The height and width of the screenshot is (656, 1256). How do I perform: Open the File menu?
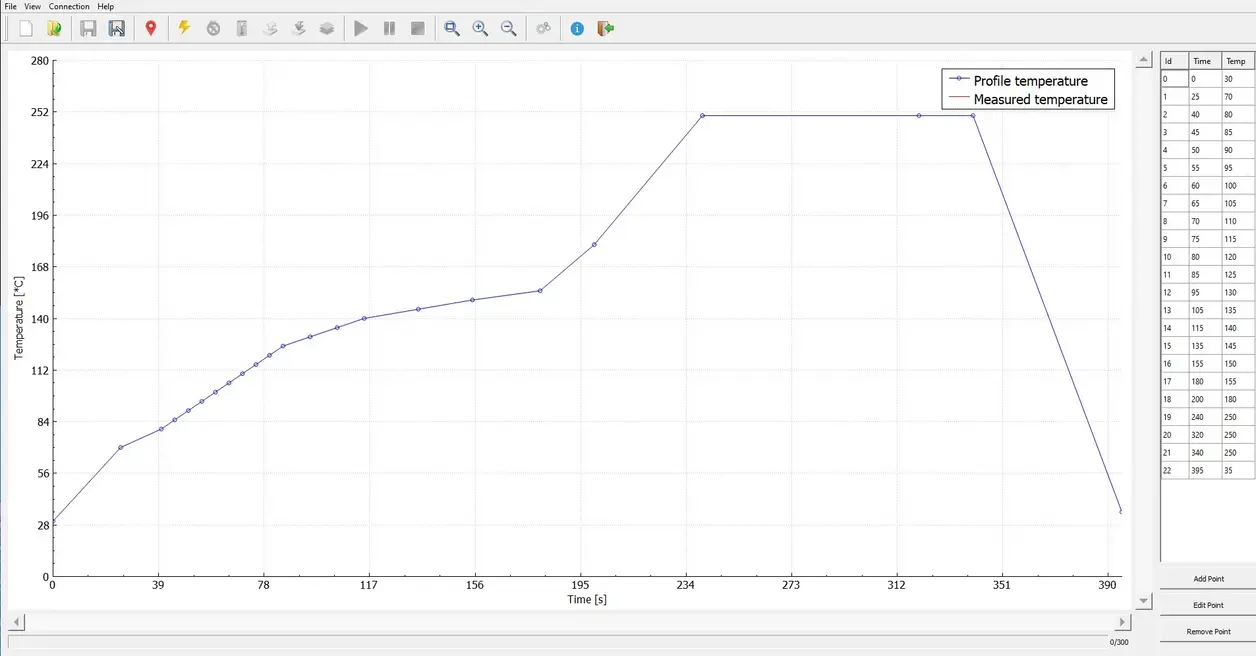point(10,6)
